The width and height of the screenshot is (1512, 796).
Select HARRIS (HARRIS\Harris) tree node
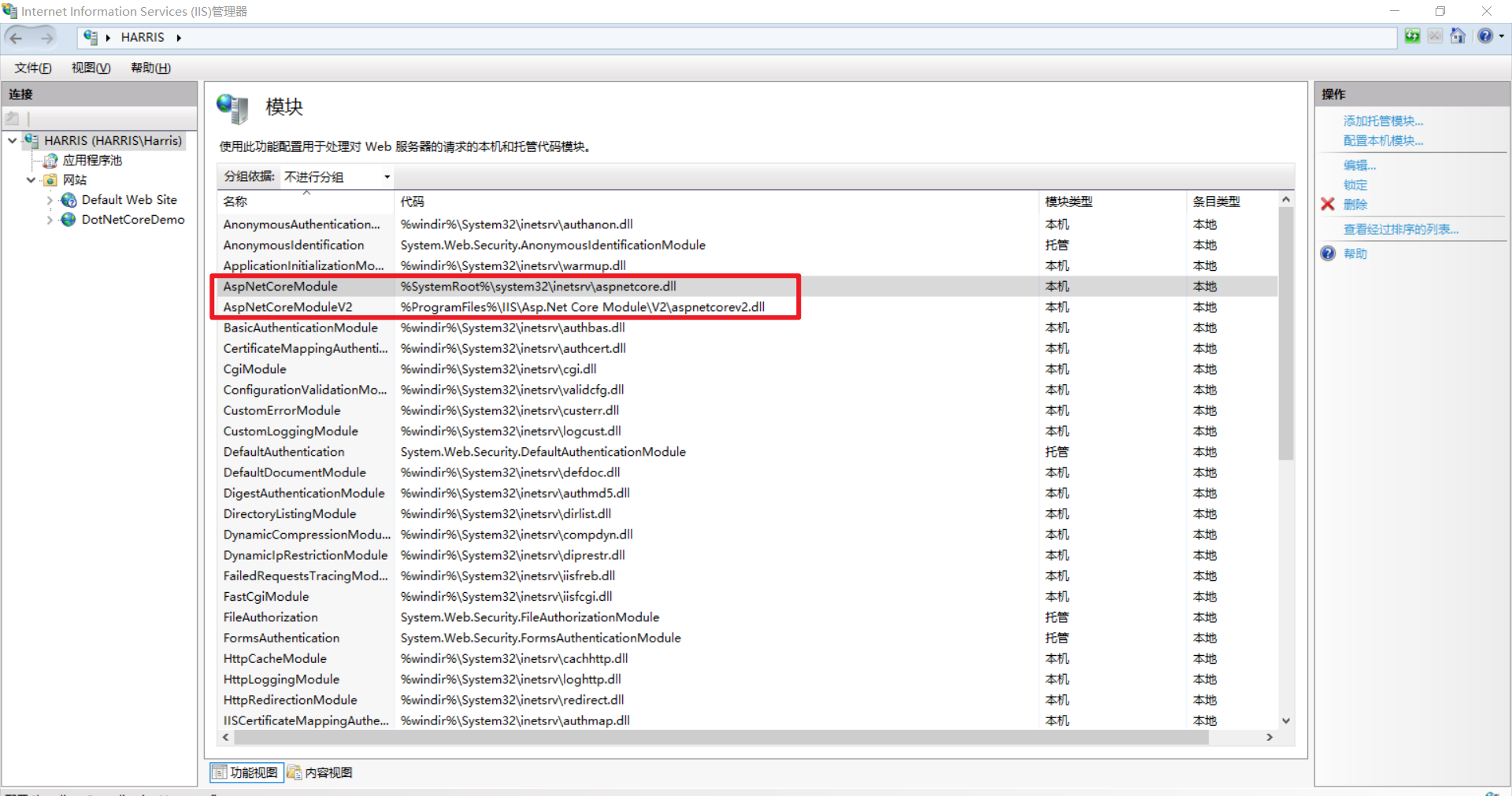[113, 141]
